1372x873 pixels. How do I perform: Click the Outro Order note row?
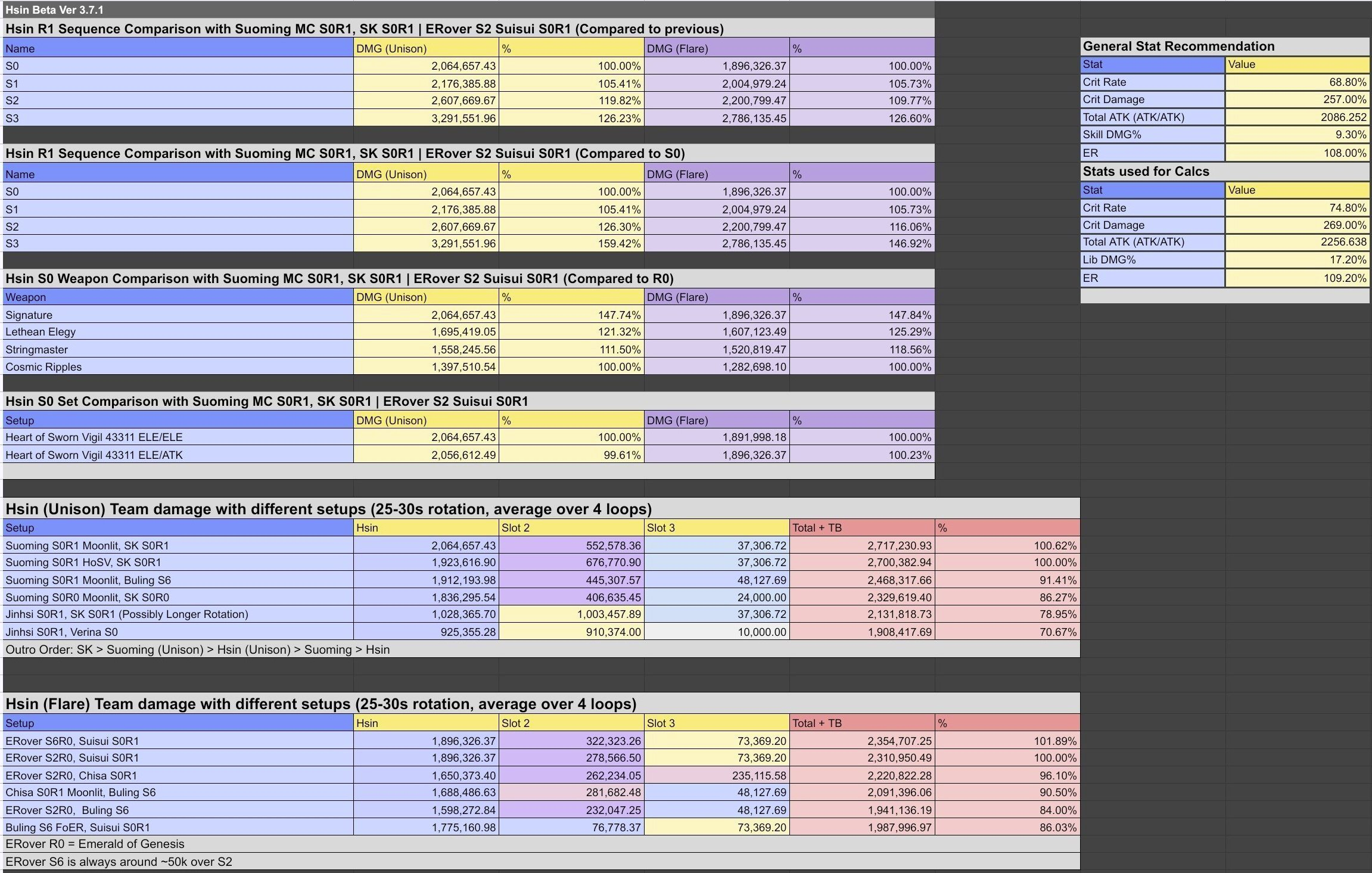tap(541, 650)
